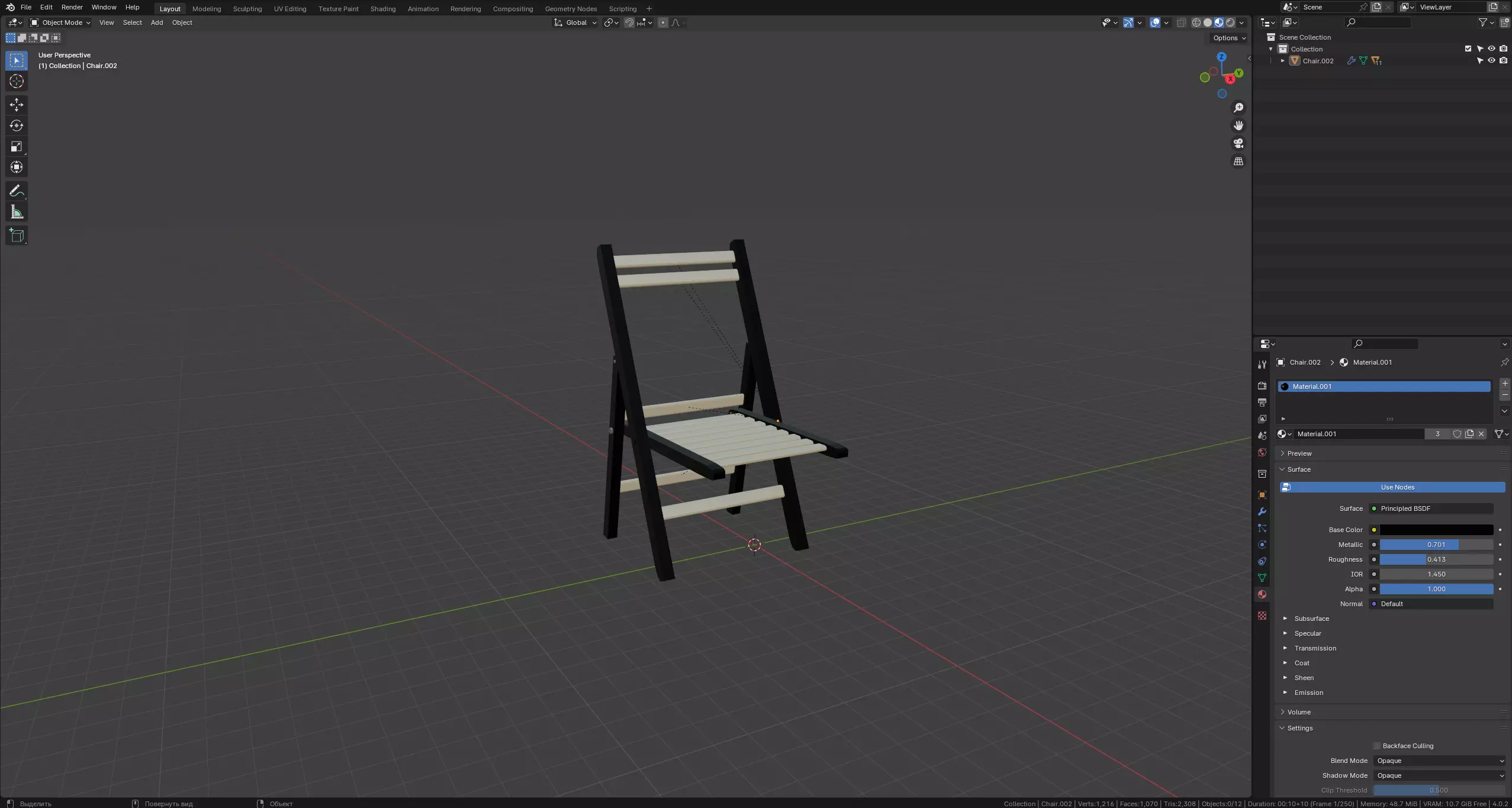Open the Shadow Mode dropdown
1512x808 pixels.
coord(1439,775)
